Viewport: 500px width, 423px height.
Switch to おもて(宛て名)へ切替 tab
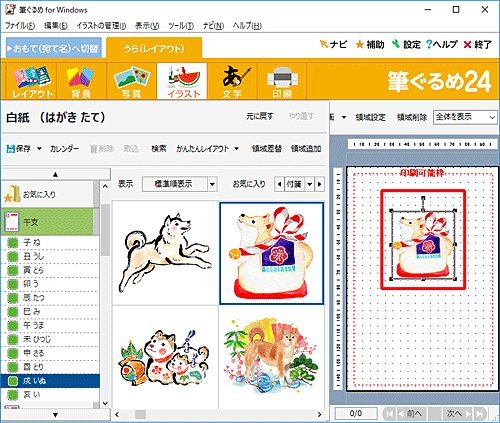coord(54,48)
